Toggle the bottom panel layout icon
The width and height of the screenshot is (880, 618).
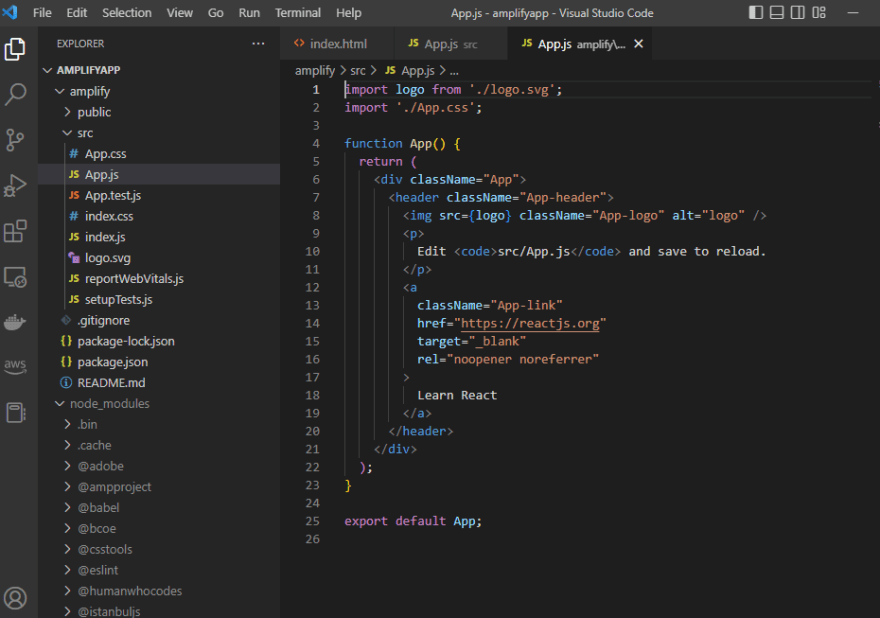(x=777, y=12)
